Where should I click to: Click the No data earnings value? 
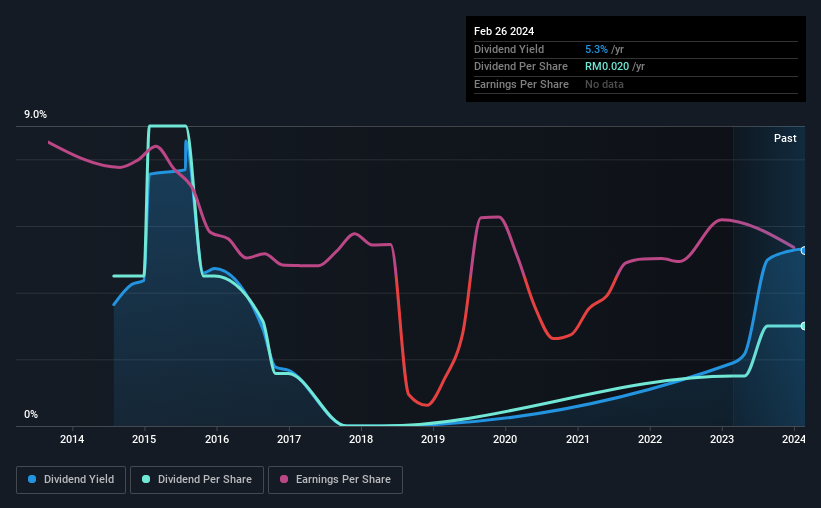[604, 84]
